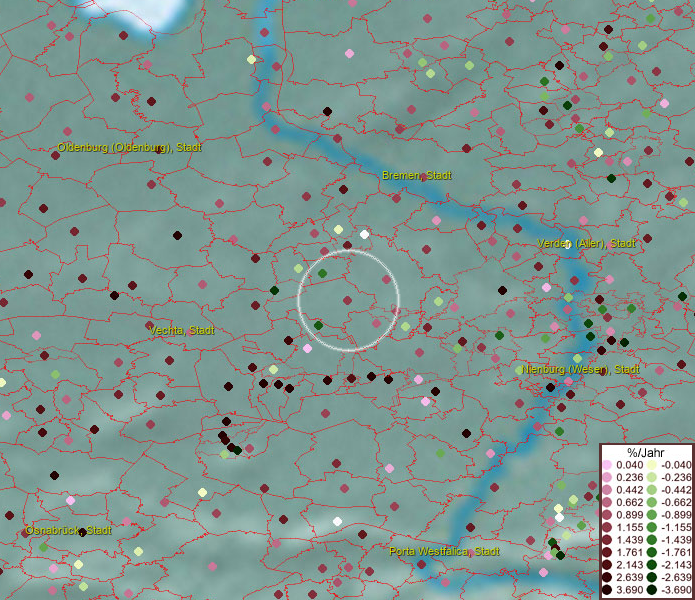Click the 1.761 legend value
Viewport: 695px width, 600px height.
[x=629, y=553]
